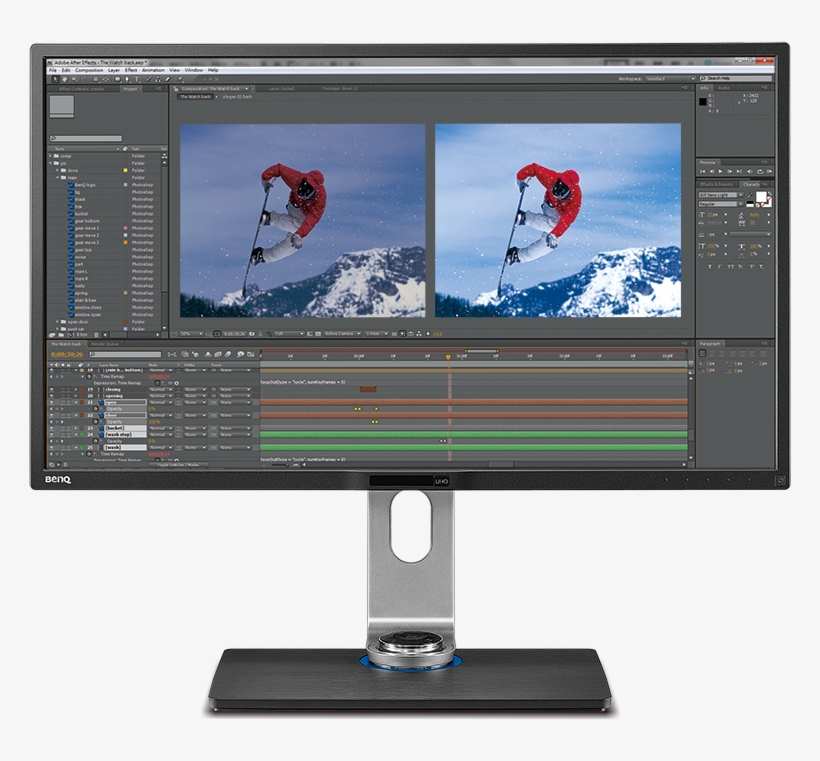Screen dimensions: 820x761
Task: Collapse the main folder in the Project panel
Action: click(57, 177)
